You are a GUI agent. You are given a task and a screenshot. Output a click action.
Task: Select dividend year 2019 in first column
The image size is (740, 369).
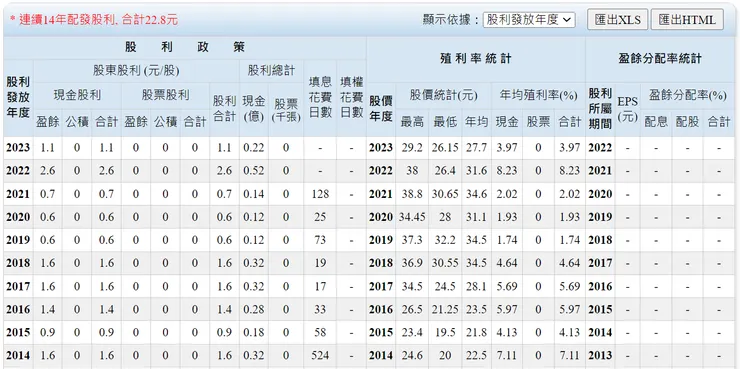click(x=18, y=240)
